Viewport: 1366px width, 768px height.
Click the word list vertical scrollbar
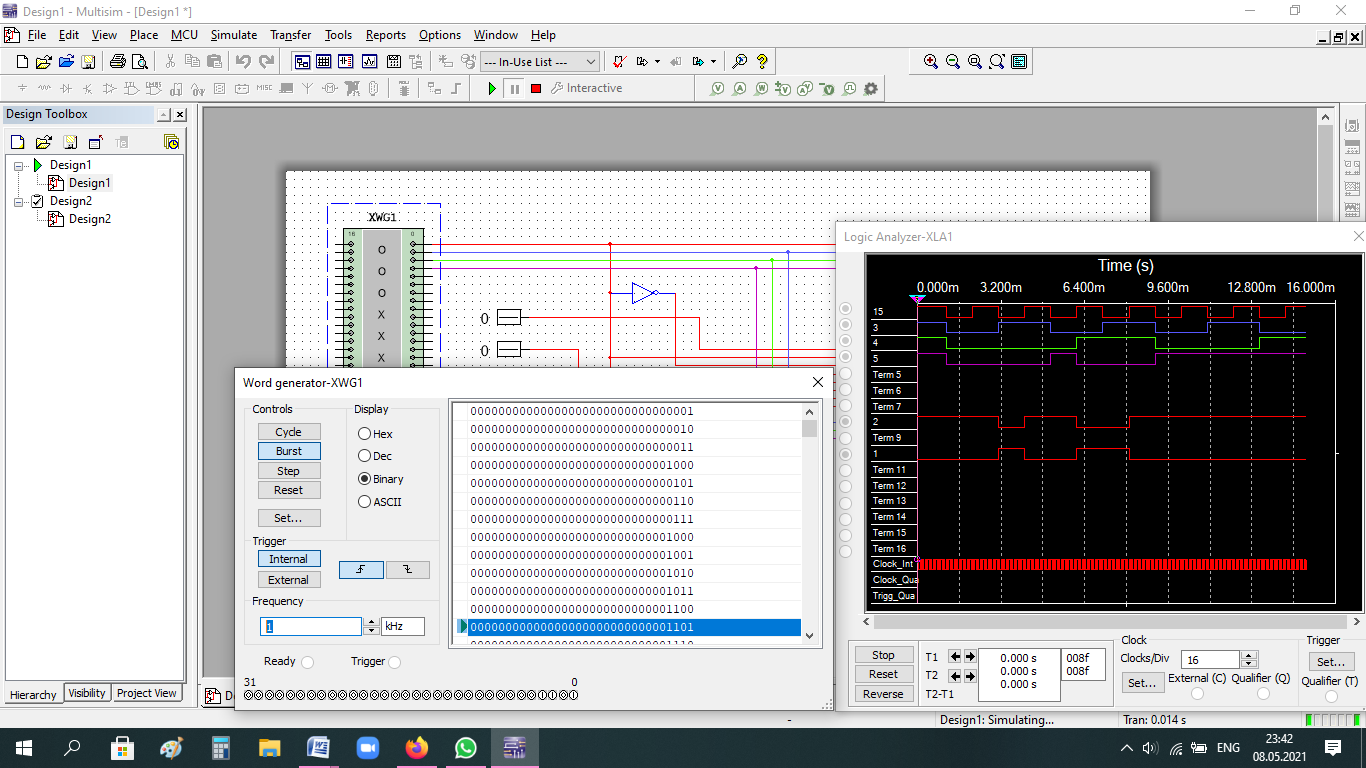click(x=809, y=520)
